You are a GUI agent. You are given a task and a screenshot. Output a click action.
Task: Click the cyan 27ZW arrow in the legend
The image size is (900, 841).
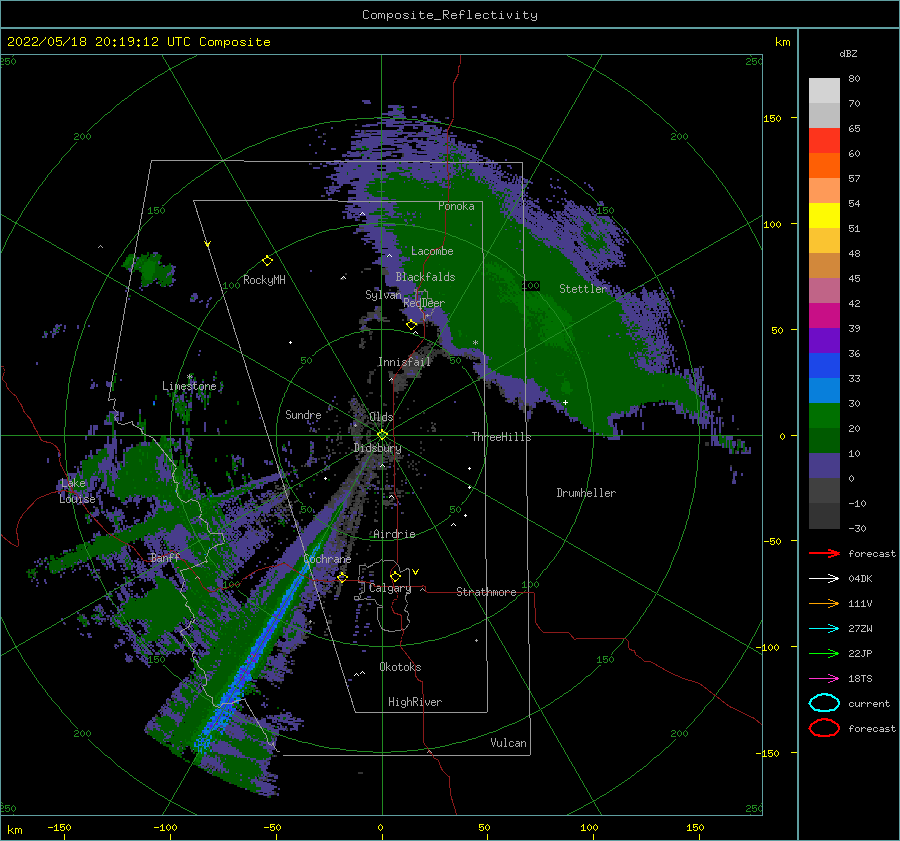[x=824, y=629]
